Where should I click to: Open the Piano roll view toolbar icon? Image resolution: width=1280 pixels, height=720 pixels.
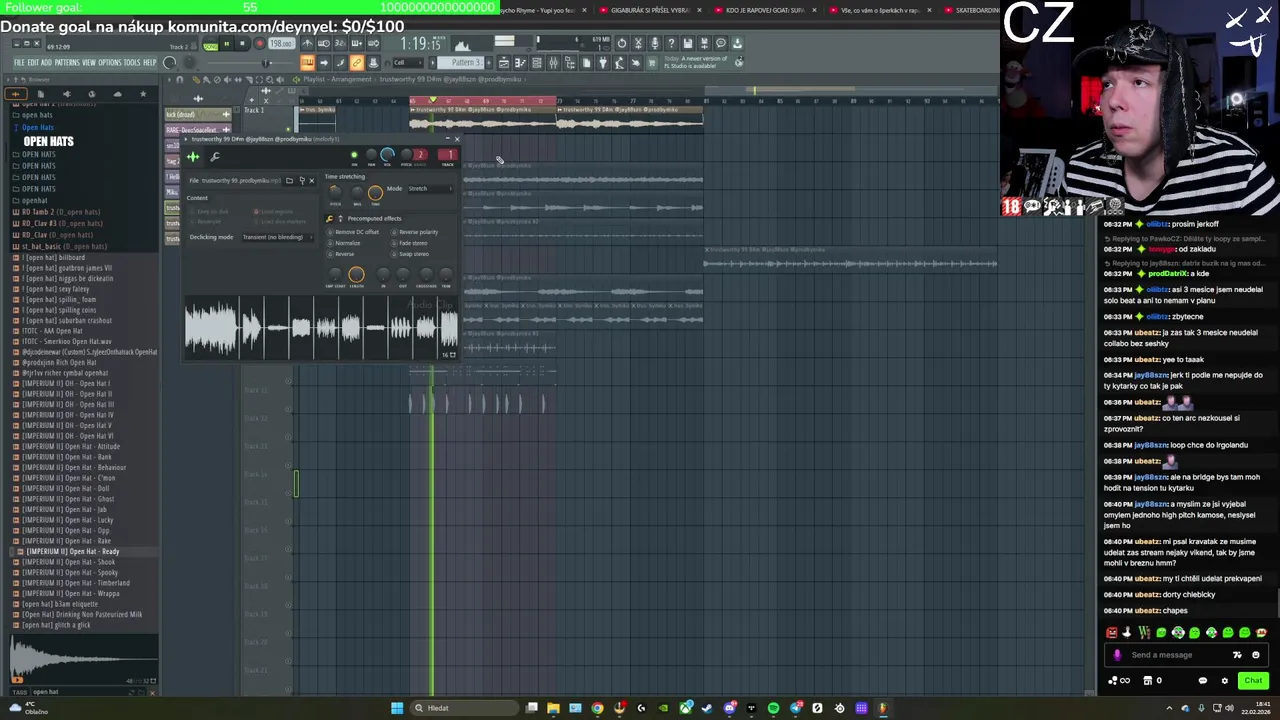[x=520, y=63]
